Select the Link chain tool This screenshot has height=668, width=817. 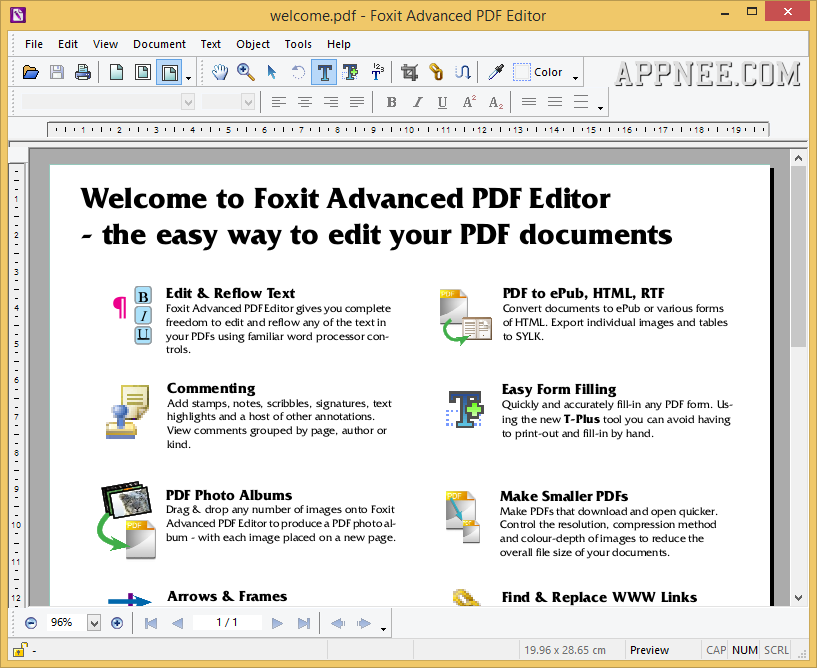tap(436, 72)
